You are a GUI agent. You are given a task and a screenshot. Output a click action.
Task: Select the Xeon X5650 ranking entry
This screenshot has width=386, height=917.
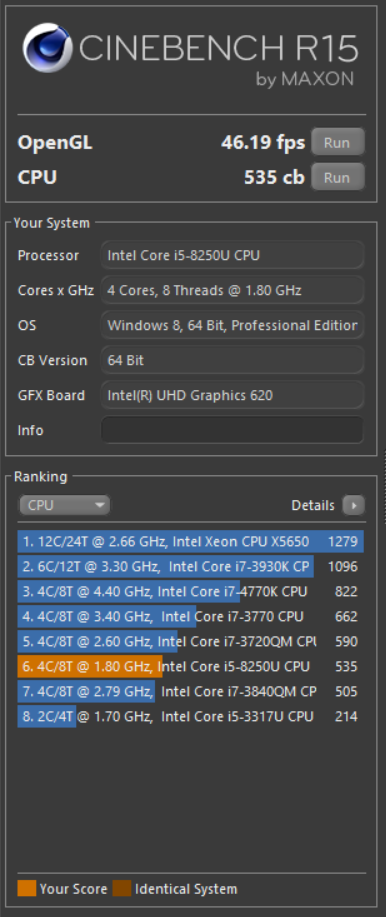pos(191,542)
